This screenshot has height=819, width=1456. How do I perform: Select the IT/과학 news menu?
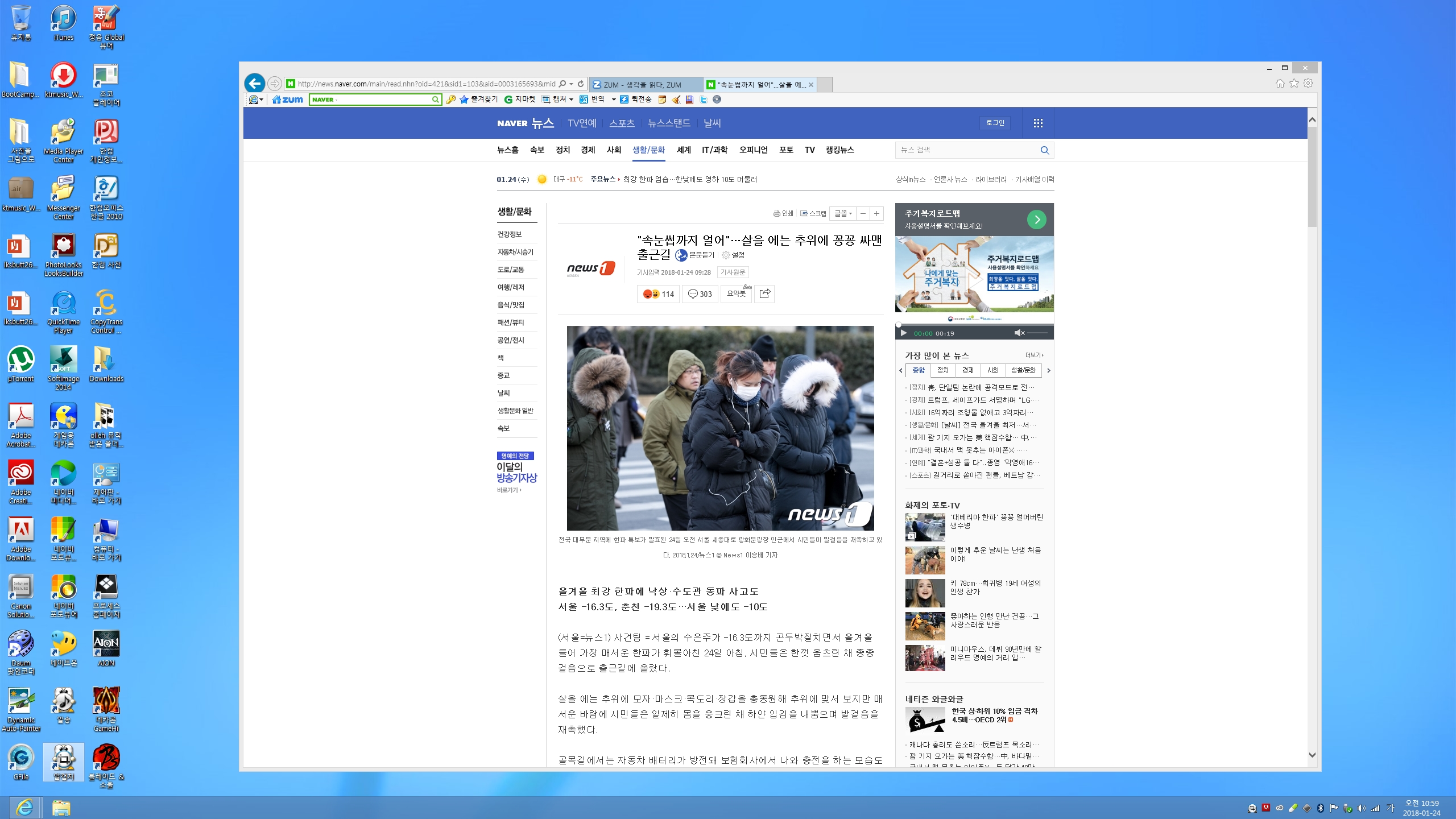click(714, 150)
